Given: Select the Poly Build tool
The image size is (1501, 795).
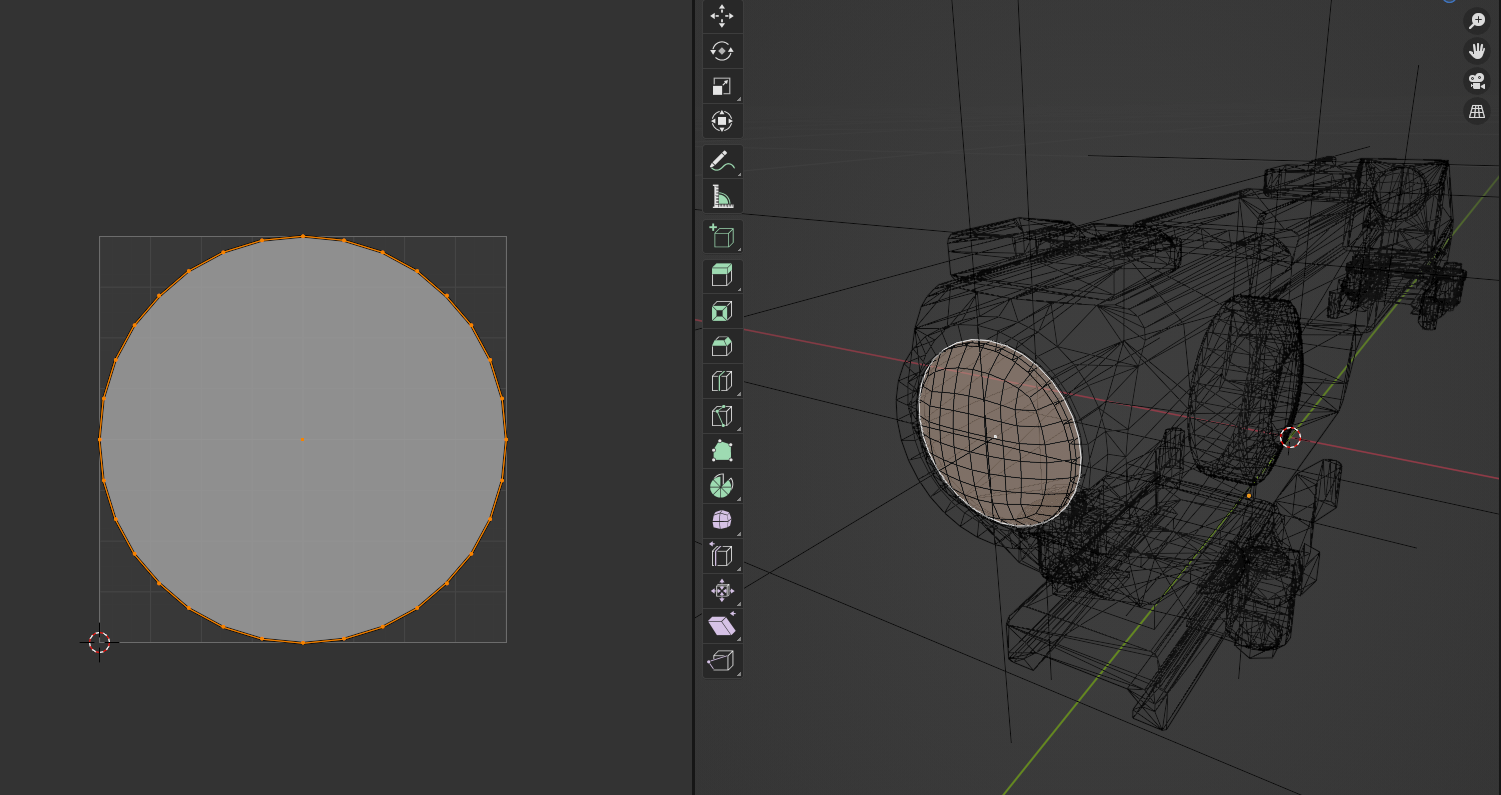Looking at the screenshot, I should (x=722, y=451).
